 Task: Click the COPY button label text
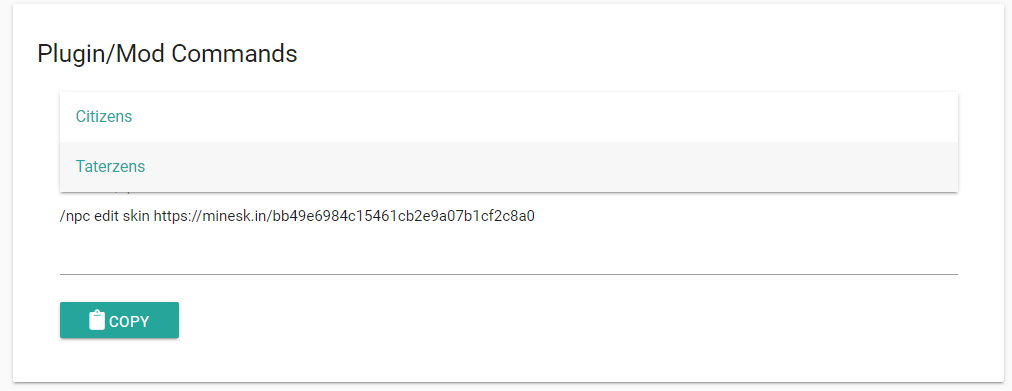tap(129, 322)
